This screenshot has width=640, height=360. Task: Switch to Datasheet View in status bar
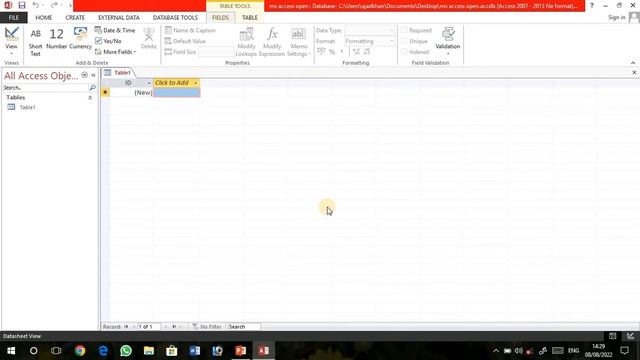coord(612,336)
